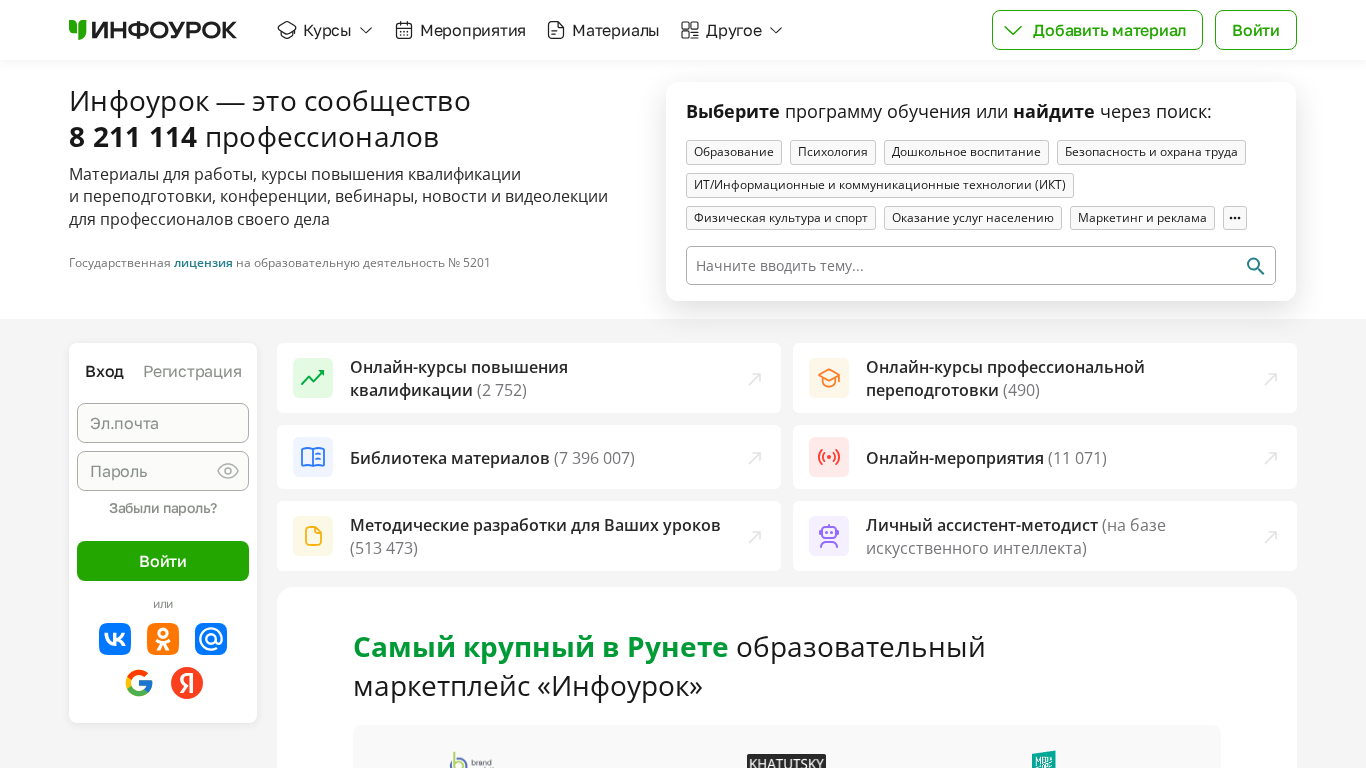The width and height of the screenshot is (1366, 768).
Task: Click the Добавить материал chevron icon
Action: 1013,30
